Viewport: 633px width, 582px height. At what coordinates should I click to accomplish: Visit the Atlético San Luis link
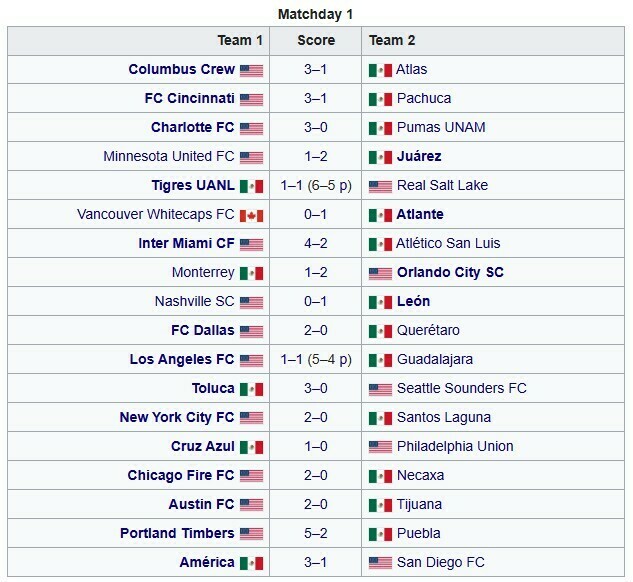coord(448,243)
